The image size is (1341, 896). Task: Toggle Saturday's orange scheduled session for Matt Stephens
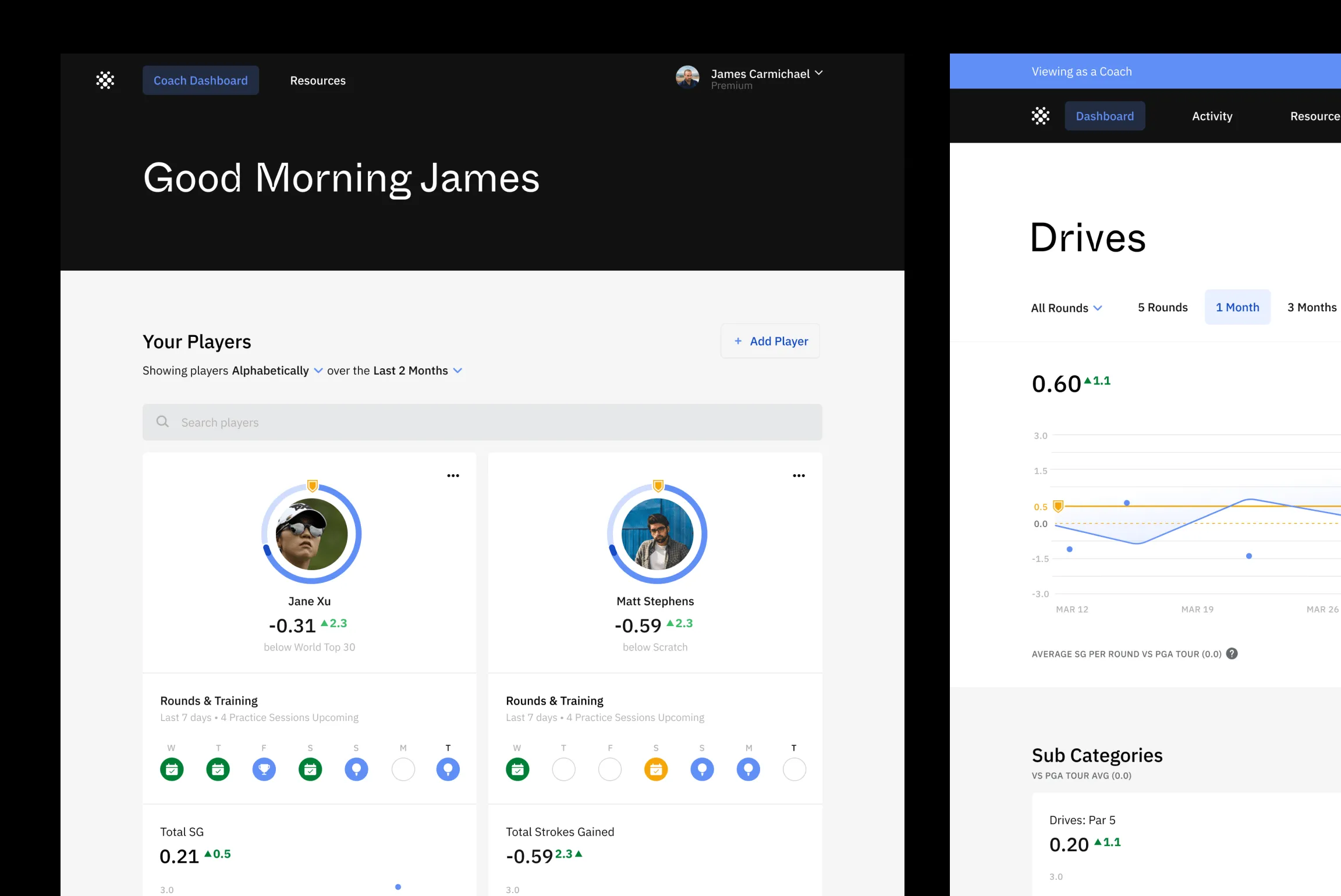coord(656,769)
